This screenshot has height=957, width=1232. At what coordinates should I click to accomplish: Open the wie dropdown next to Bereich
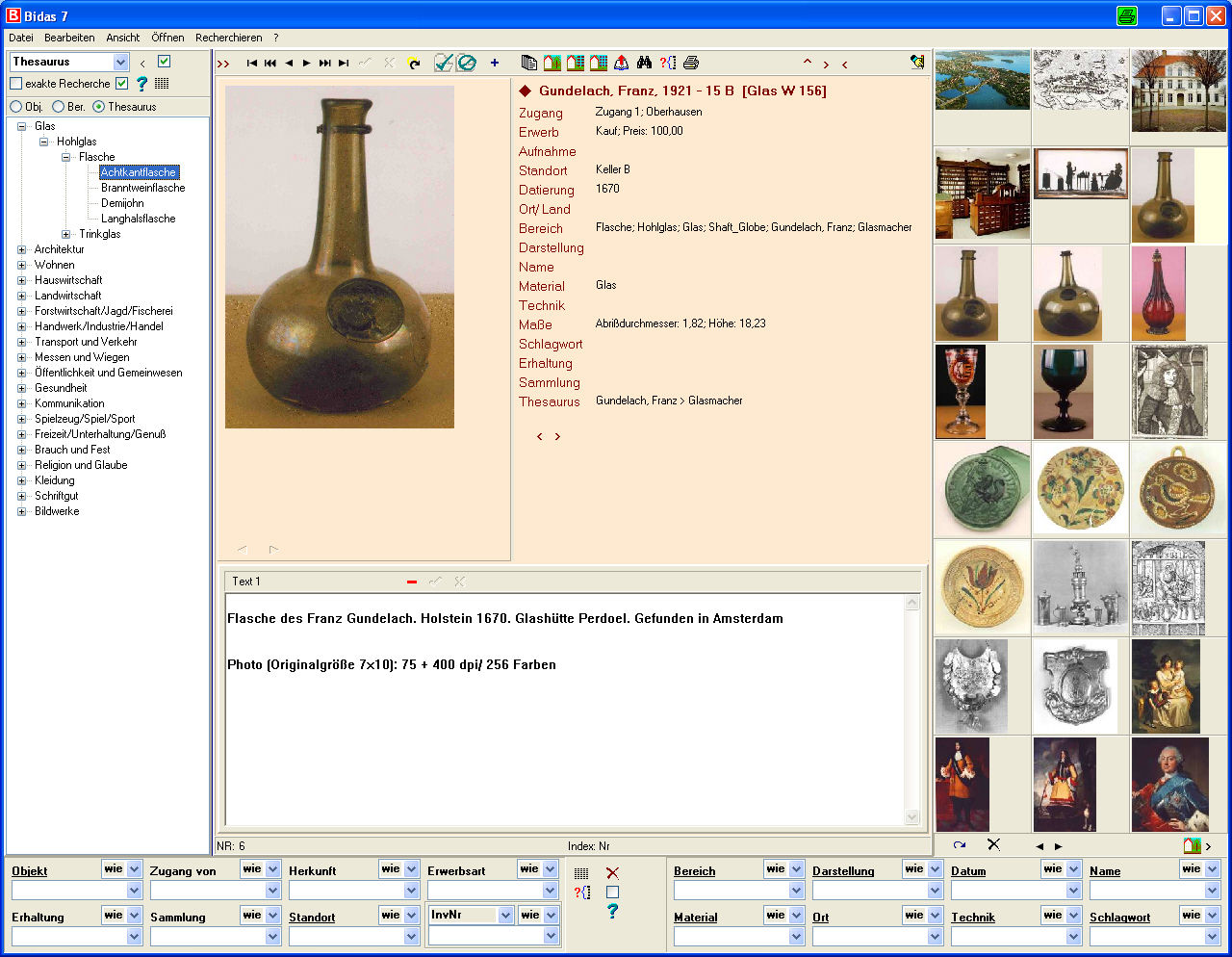[x=796, y=869]
